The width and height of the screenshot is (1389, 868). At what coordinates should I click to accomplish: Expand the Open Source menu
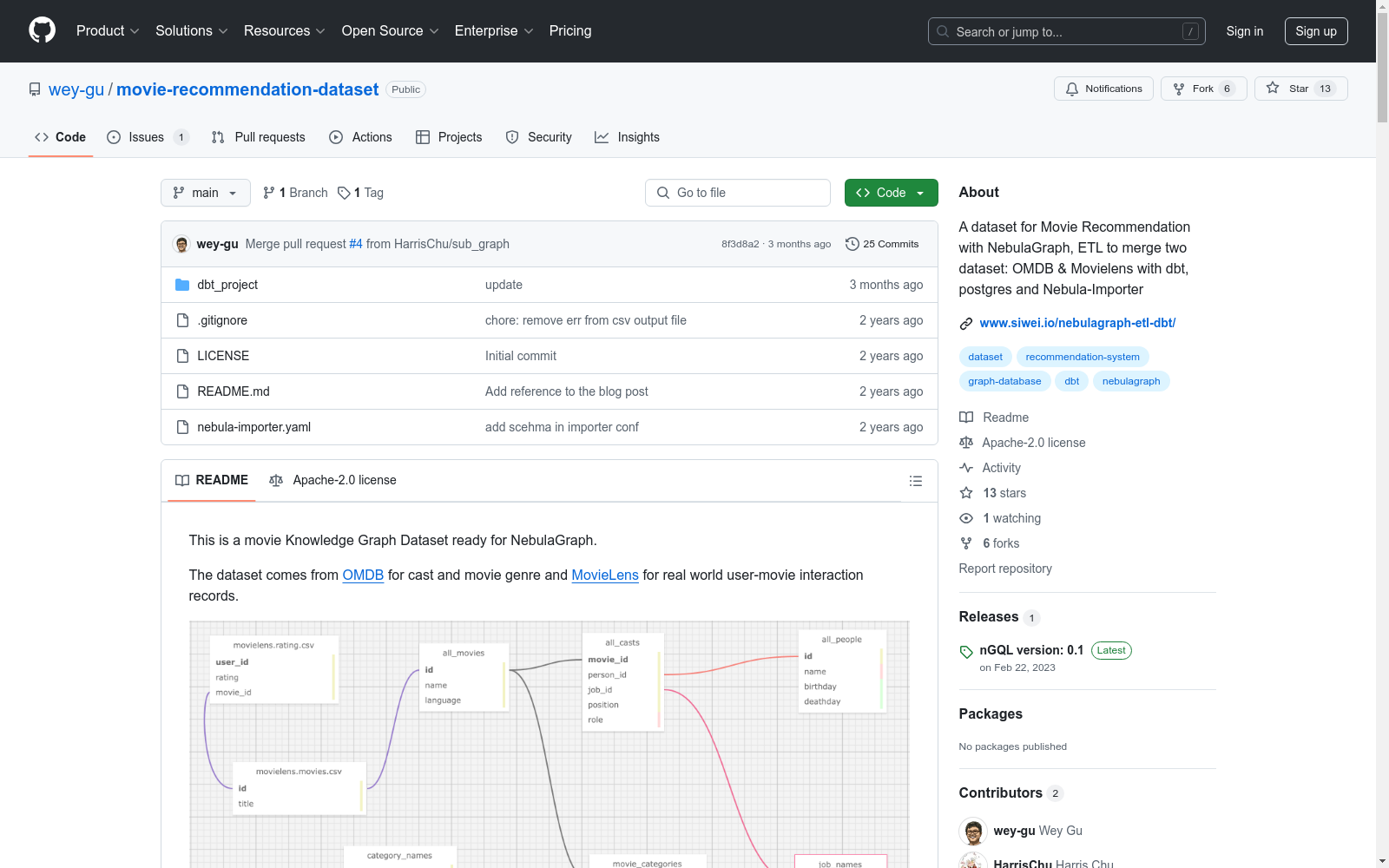[391, 31]
